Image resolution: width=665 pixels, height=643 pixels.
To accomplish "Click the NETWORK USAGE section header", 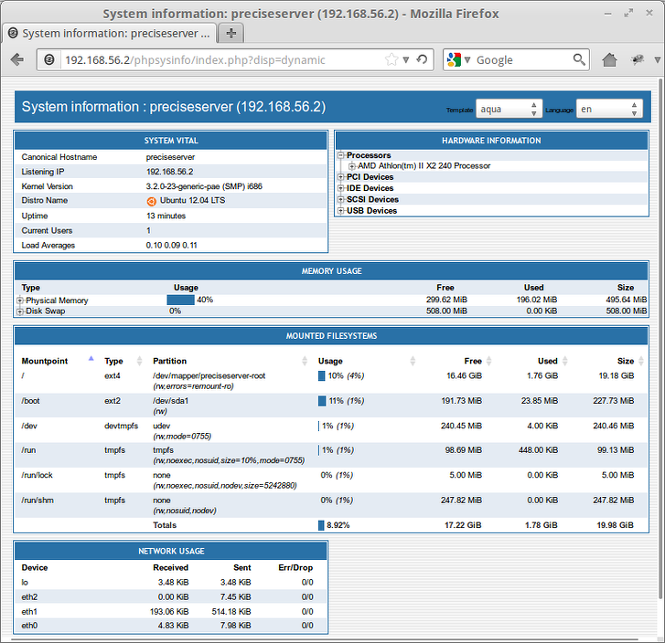I will pyautogui.click(x=171, y=551).
